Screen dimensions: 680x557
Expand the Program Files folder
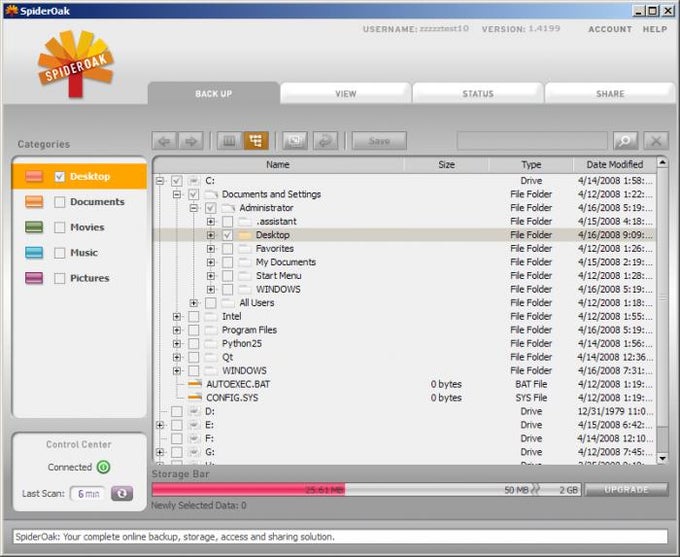177,330
